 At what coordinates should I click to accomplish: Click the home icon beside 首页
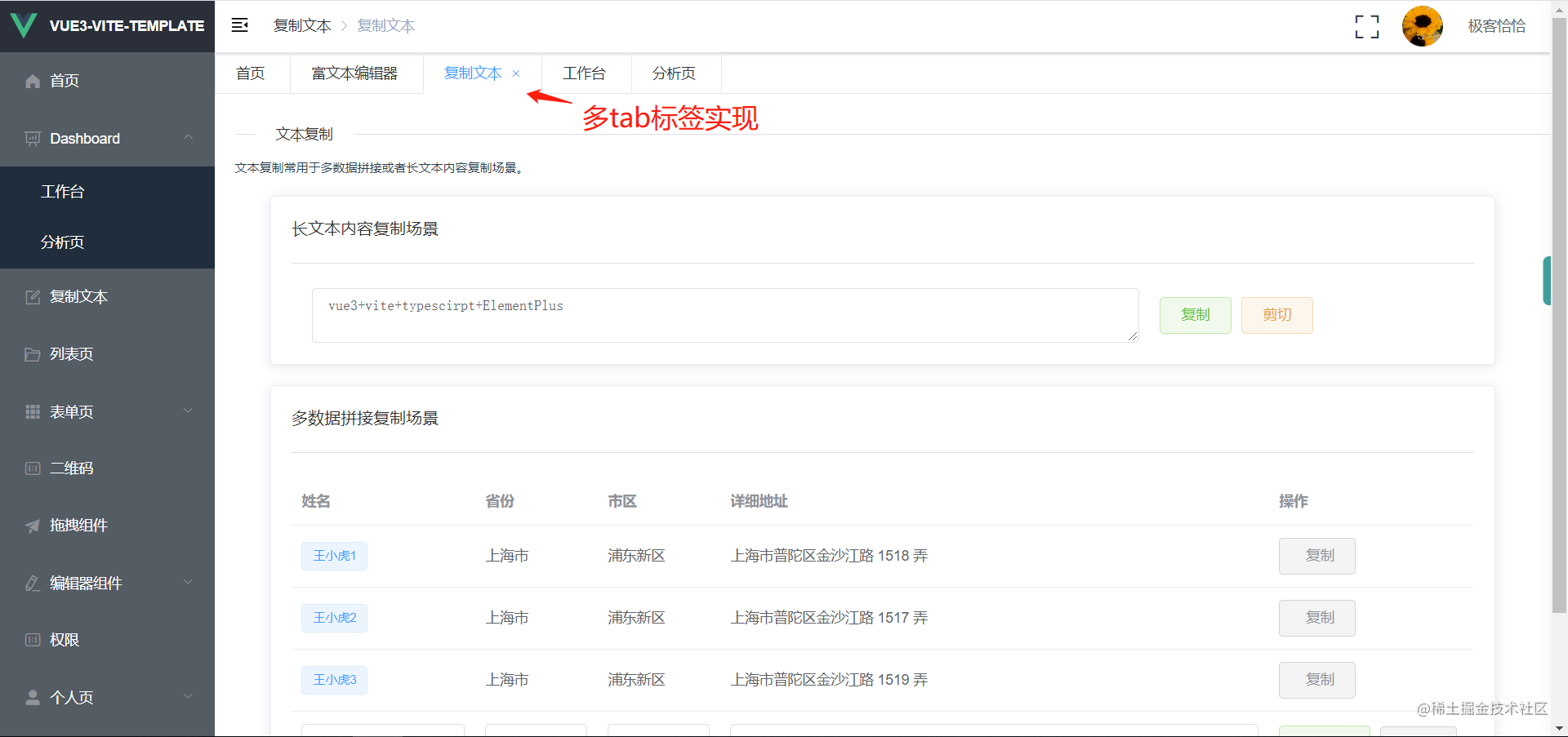[x=33, y=81]
